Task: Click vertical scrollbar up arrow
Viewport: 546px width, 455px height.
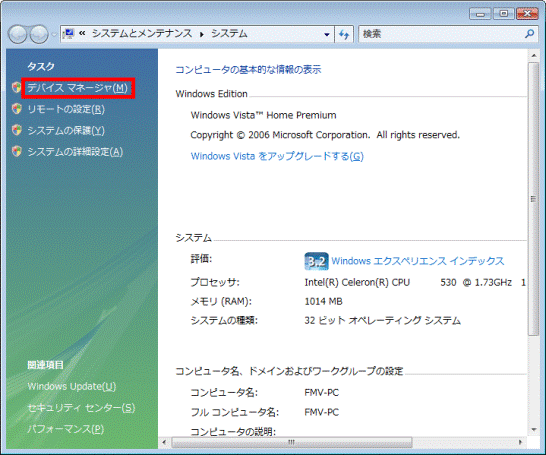Action: [533, 55]
